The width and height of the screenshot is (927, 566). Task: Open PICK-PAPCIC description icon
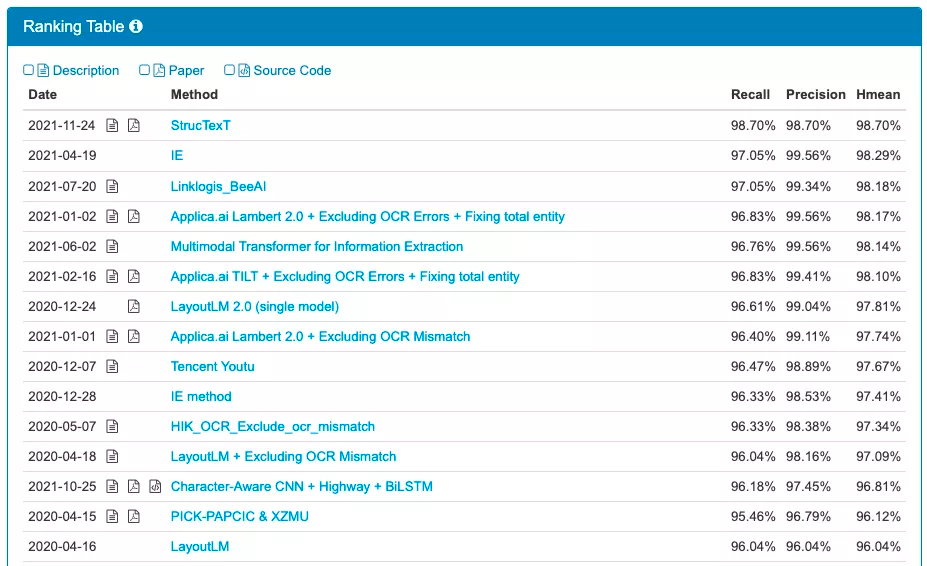(x=112, y=516)
